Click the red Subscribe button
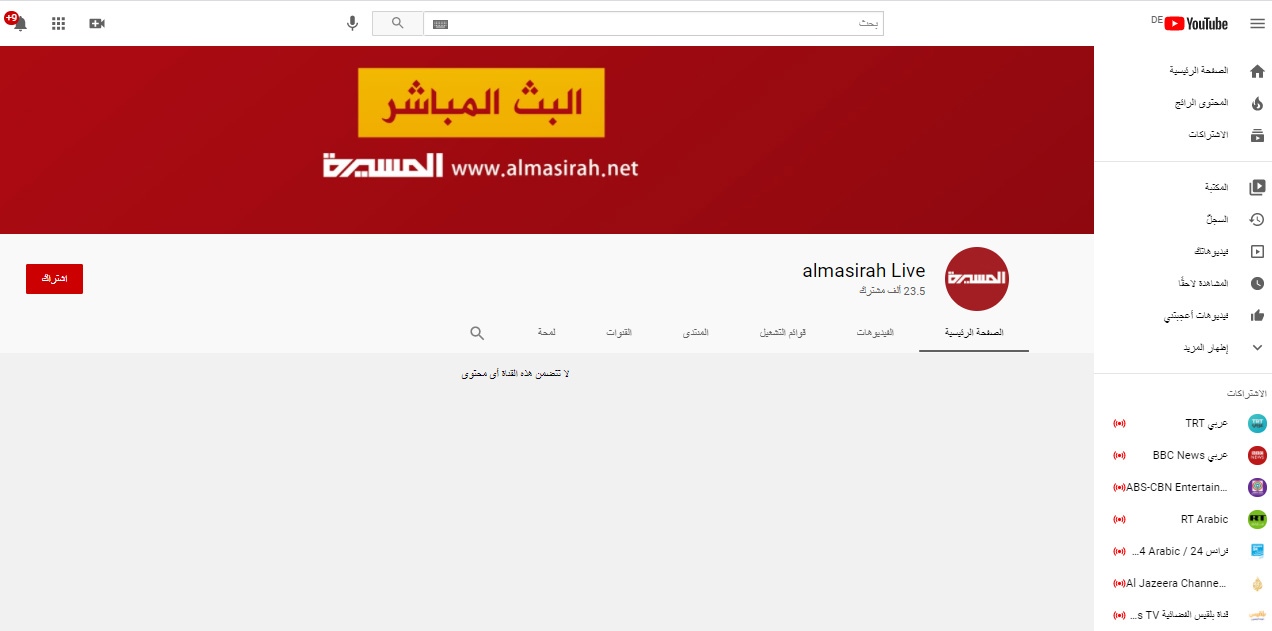This screenshot has height=631, width=1272. (x=54, y=279)
